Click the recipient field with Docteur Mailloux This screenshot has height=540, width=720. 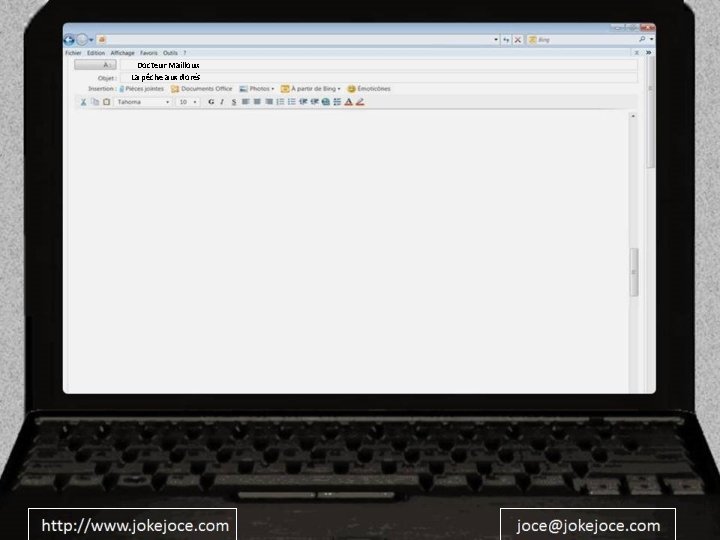378,65
